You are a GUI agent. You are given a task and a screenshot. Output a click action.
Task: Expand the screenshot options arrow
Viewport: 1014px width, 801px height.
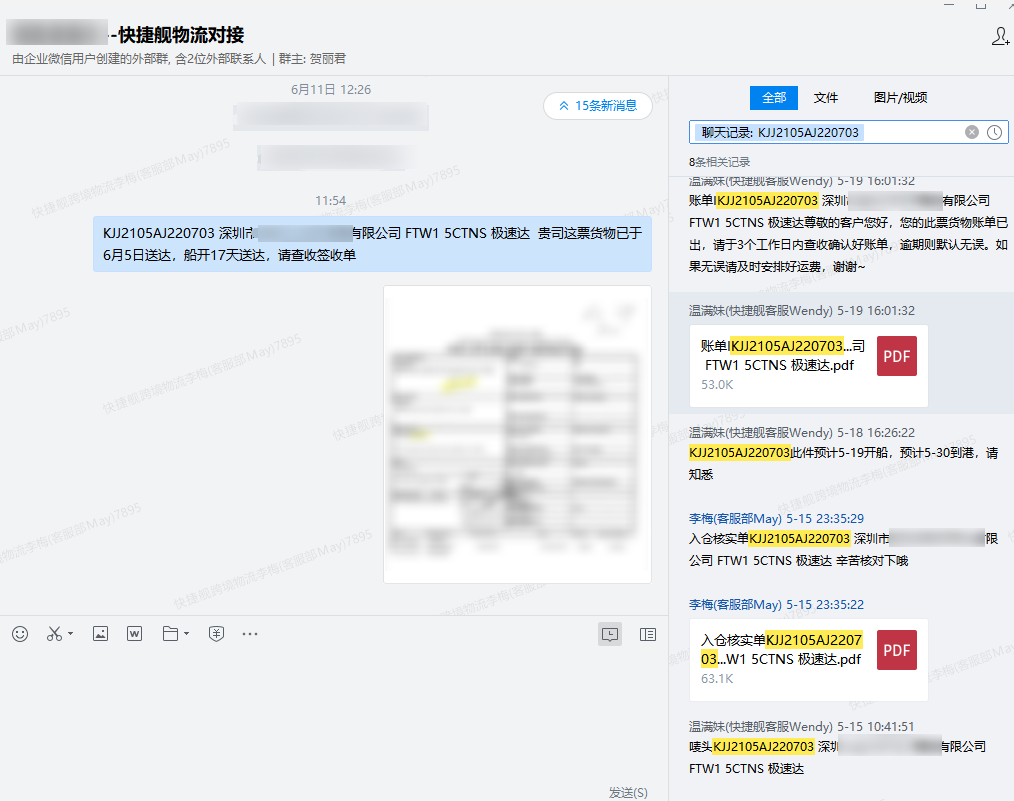coord(70,634)
